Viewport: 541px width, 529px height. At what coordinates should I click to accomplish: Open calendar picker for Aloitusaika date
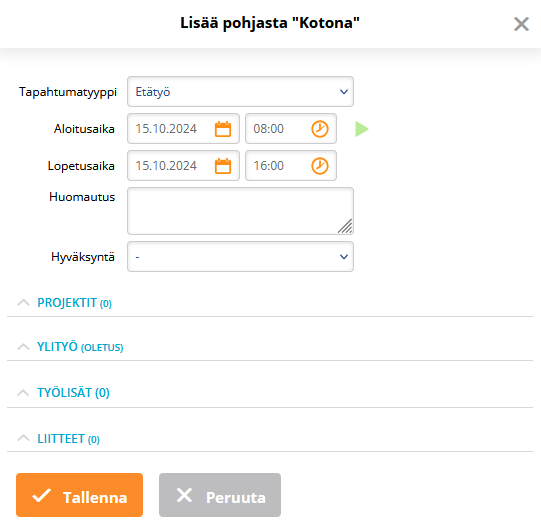coord(223,129)
